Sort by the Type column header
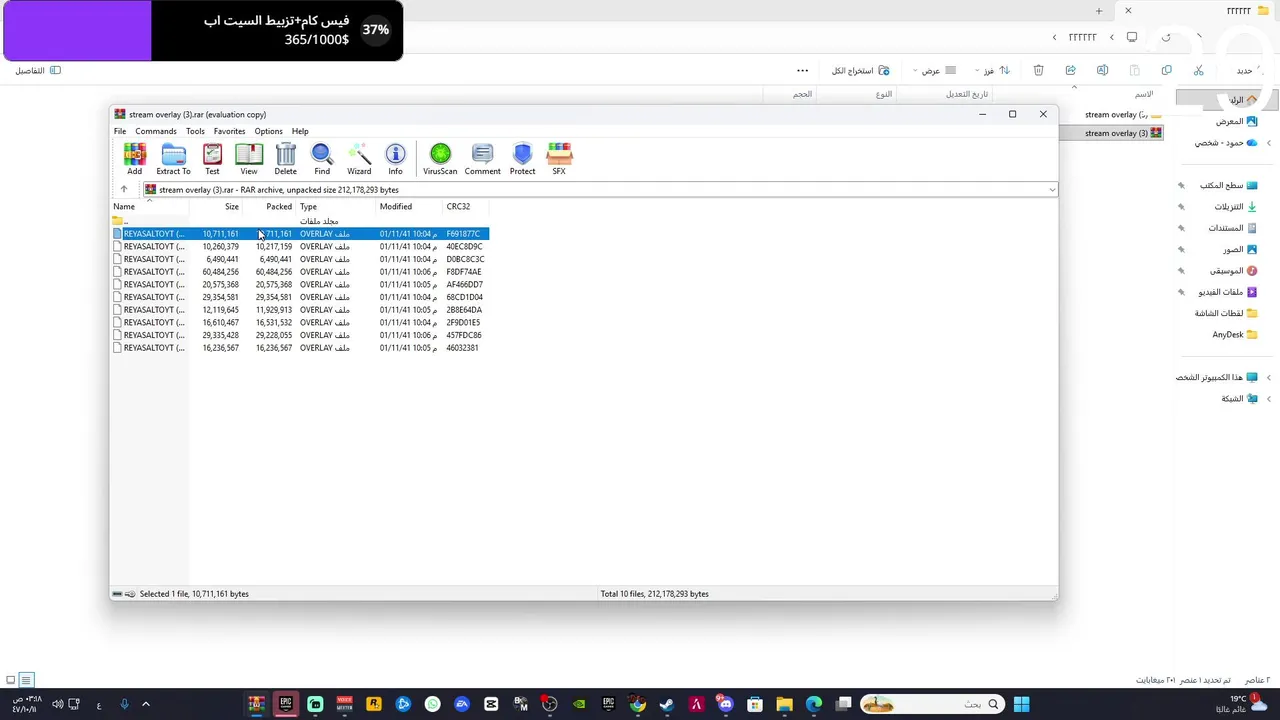Image resolution: width=1280 pixels, height=720 pixels. coord(336,206)
